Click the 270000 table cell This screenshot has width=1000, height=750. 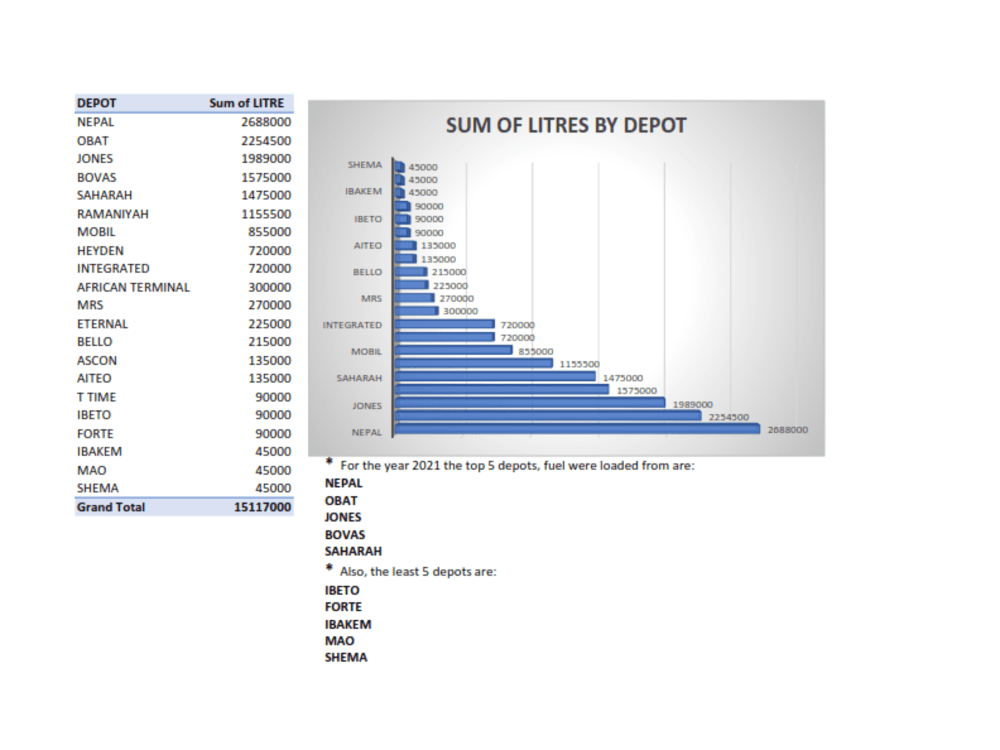[x=270, y=305]
